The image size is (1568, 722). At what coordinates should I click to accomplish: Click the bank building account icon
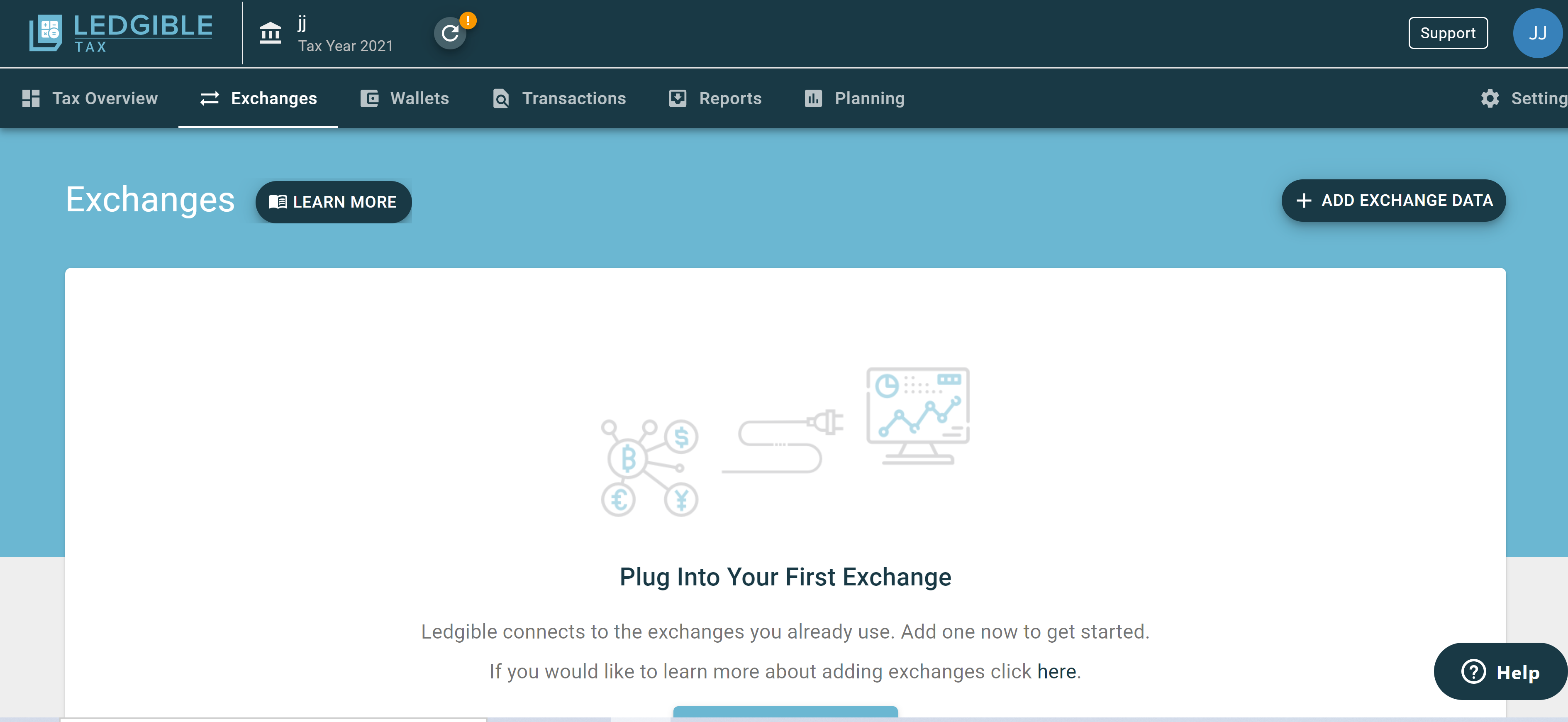point(270,33)
